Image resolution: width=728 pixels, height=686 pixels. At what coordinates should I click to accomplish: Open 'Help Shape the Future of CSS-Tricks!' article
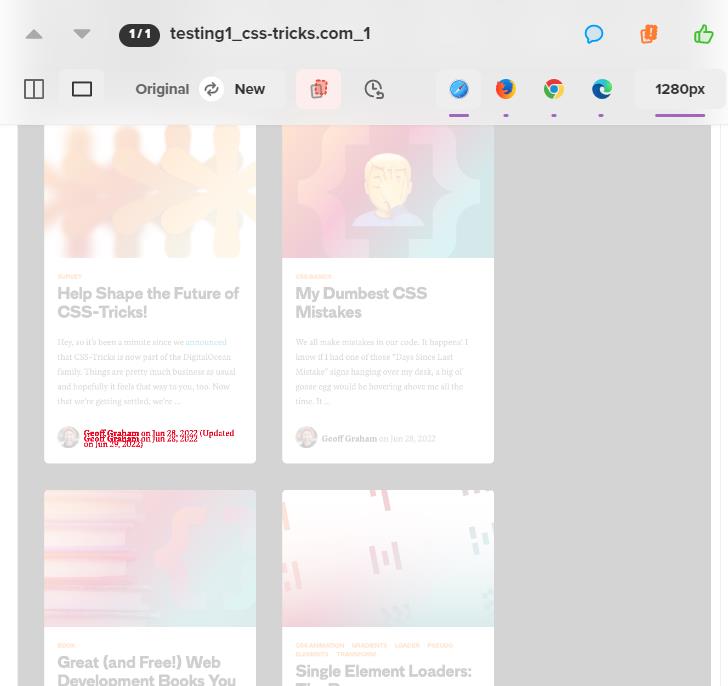(148, 303)
